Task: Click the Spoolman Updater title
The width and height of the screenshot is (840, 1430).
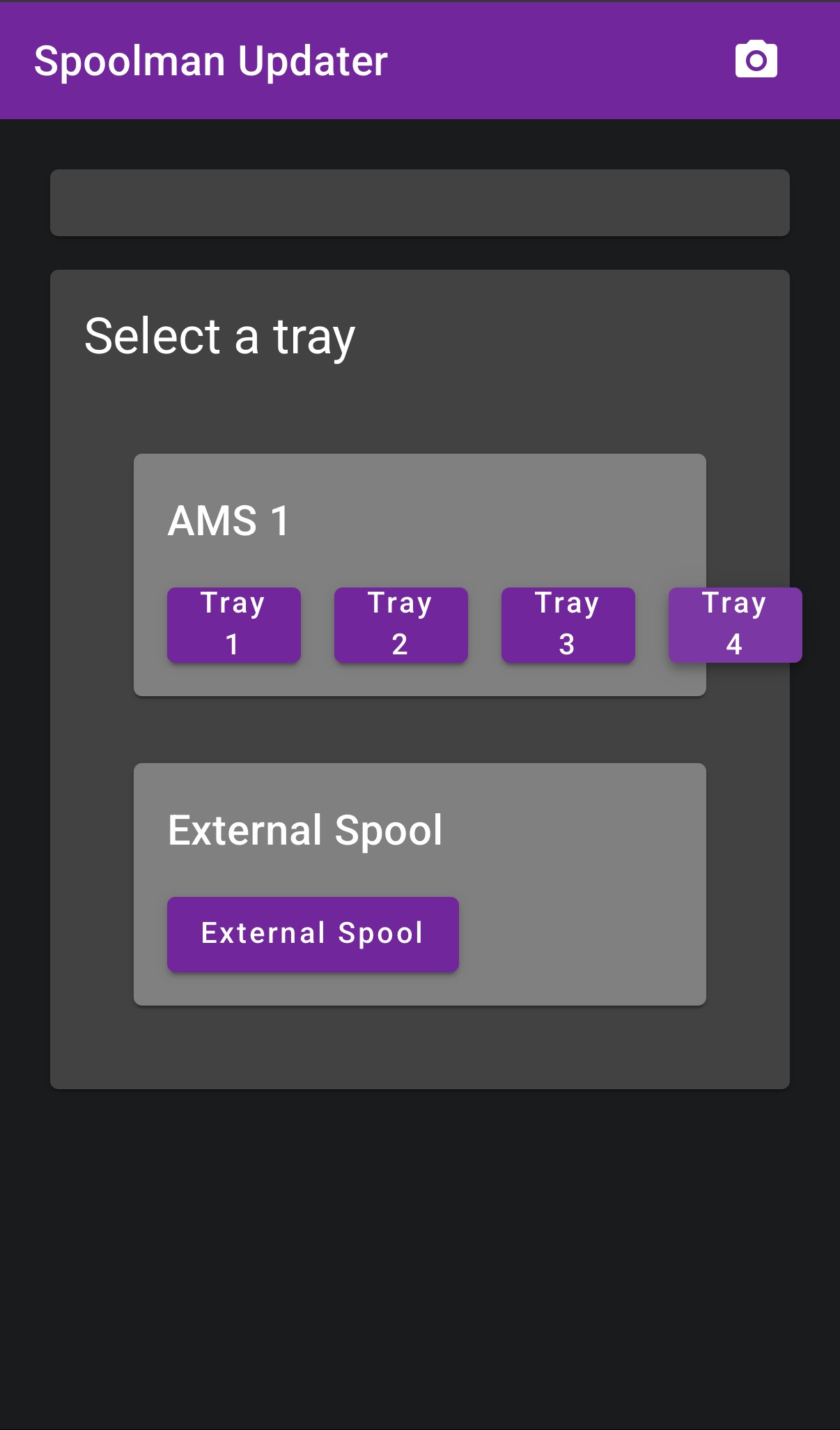Action: click(x=210, y=61)
